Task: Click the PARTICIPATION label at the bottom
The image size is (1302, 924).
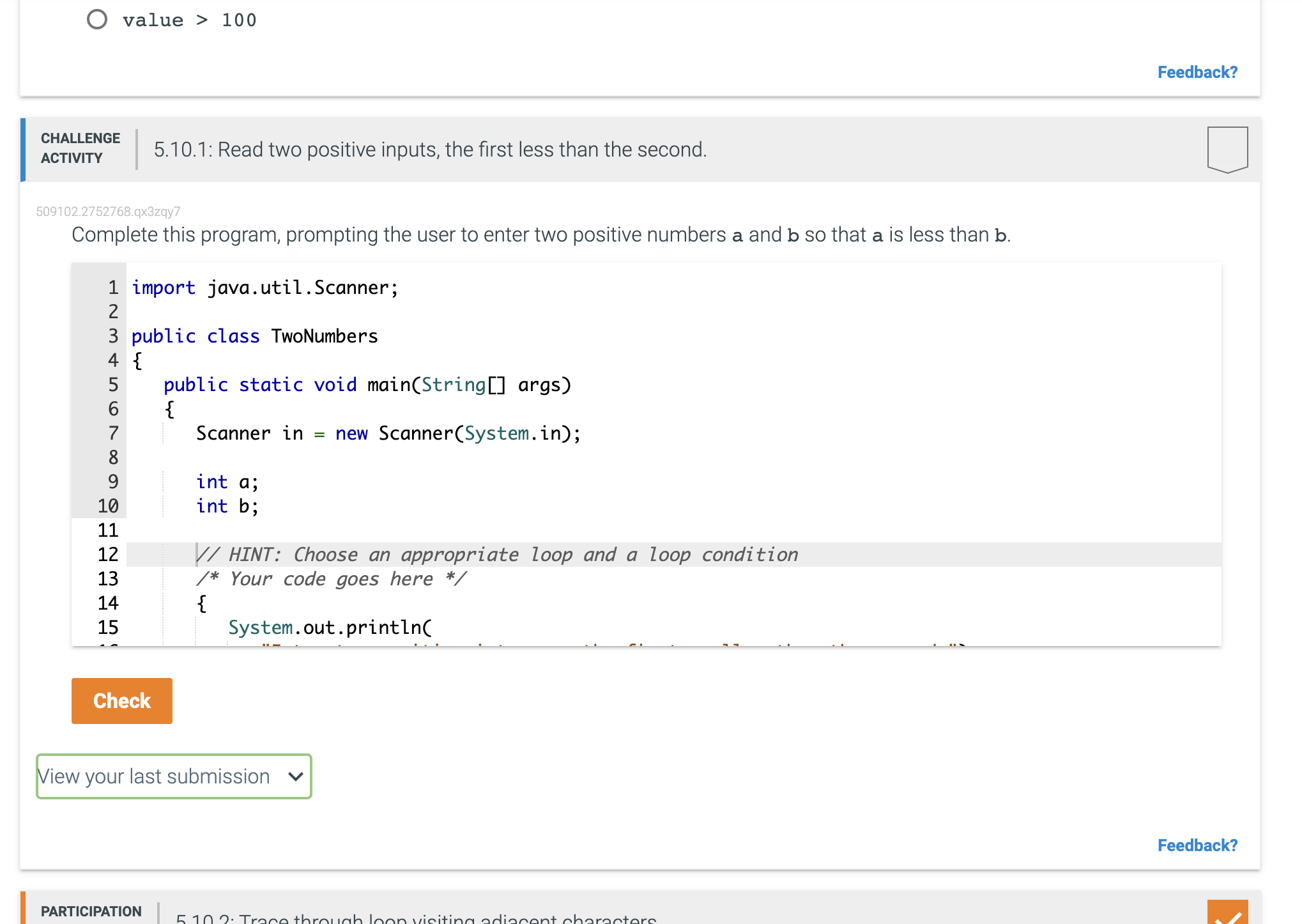Action: [x=91, y=911]
